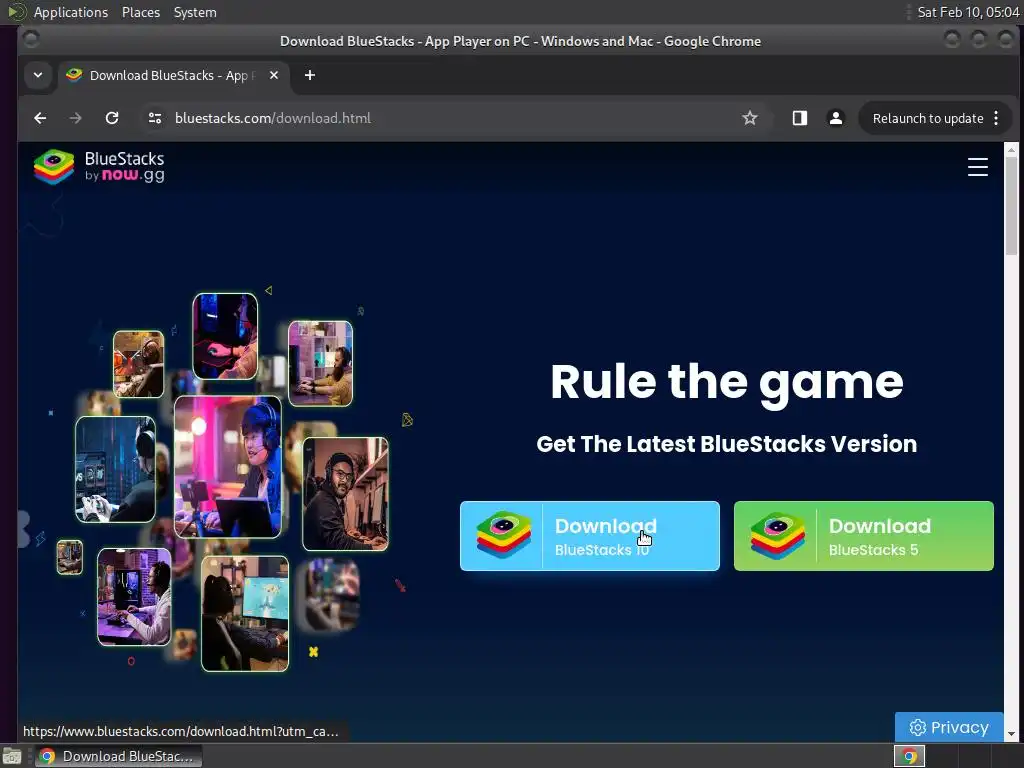
Task: Open a new tab
Action: (310, 75)
